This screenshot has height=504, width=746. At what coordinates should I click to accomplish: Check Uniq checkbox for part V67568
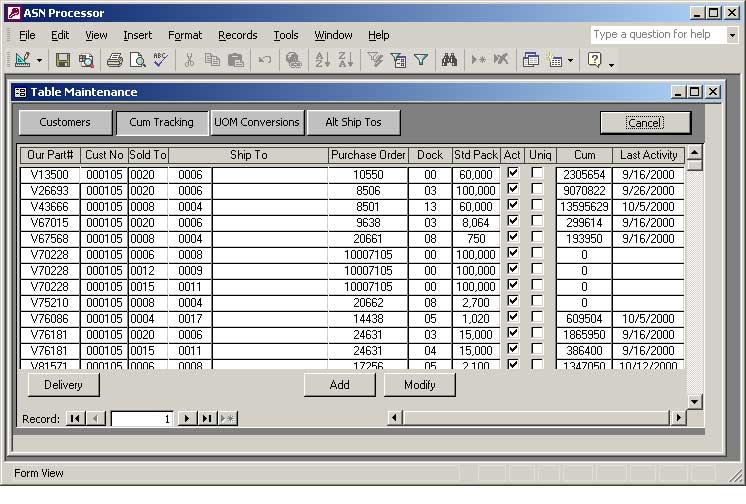tap(537, 237)
